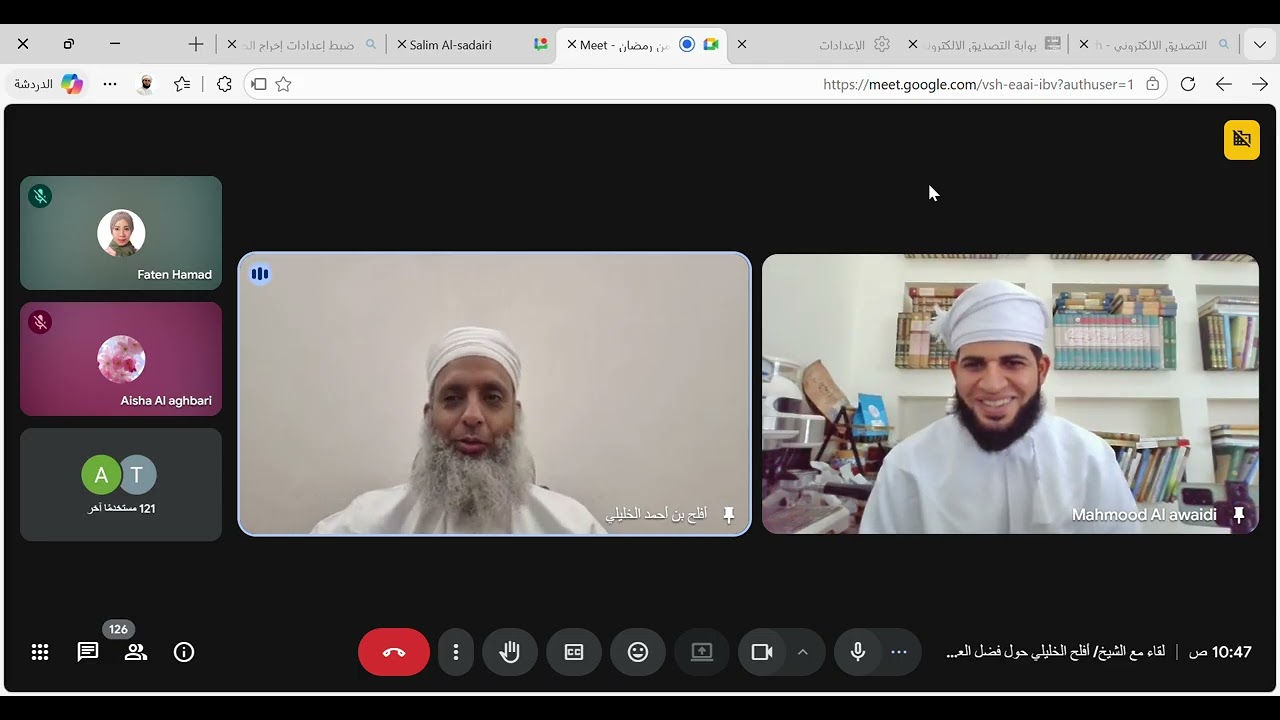Unpin Mahmood Al awaidi video tile
Viewport: 1280px width, 720px height.
[x=1239, y=515]
